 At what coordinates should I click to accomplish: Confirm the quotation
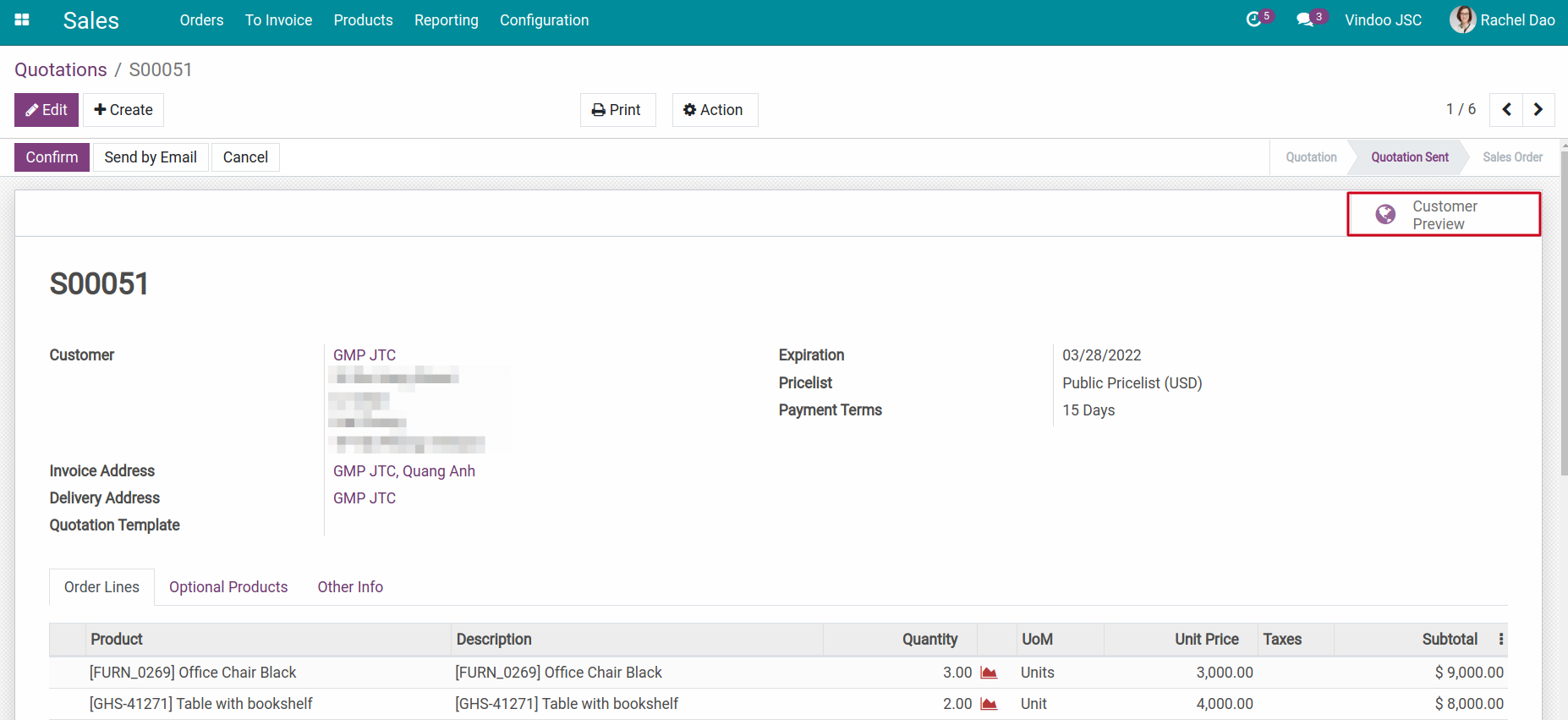pos(52,157)
